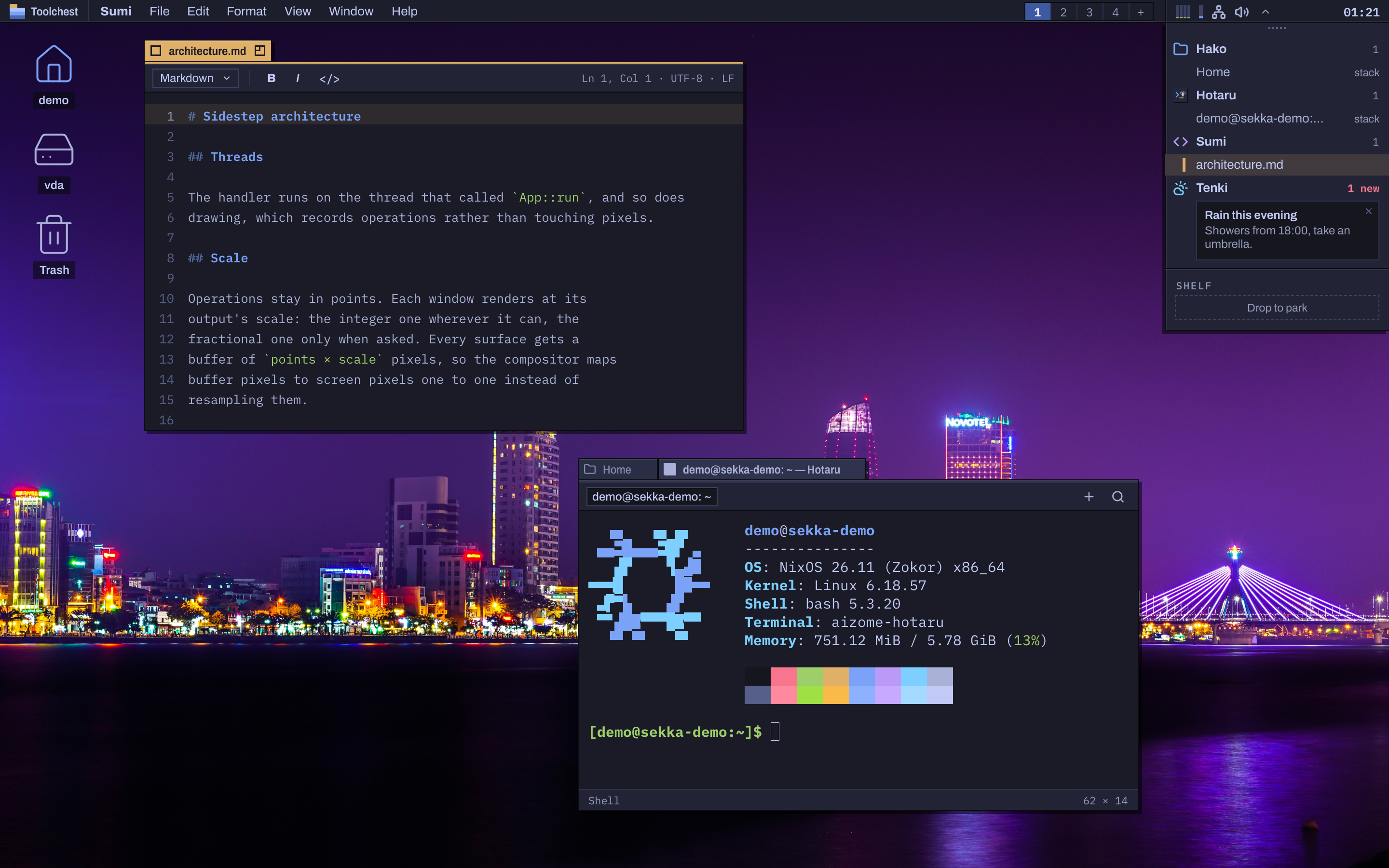Image resolution: width=1389 pixels, height=868 pixels.
Task: Click the memory usage bar indicator
Action: (1200, 12)
